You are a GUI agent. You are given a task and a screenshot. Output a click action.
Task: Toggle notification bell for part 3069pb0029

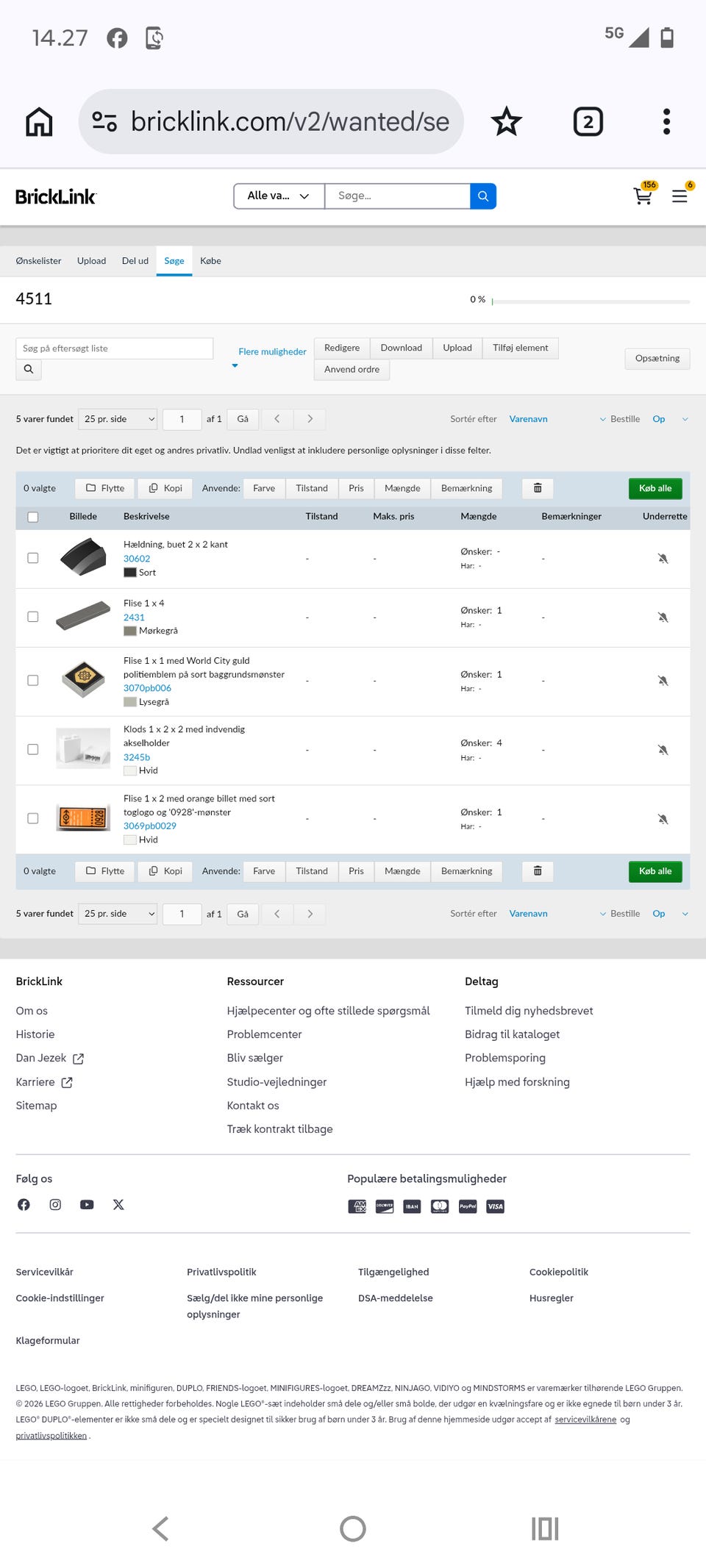[663, 819]
